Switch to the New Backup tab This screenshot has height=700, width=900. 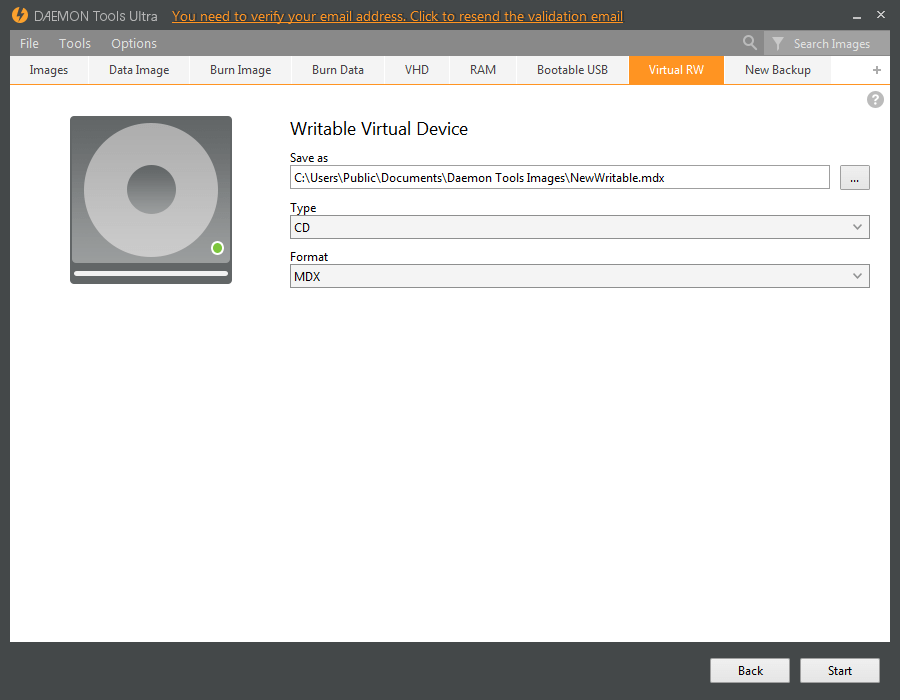tap(777, 70)
